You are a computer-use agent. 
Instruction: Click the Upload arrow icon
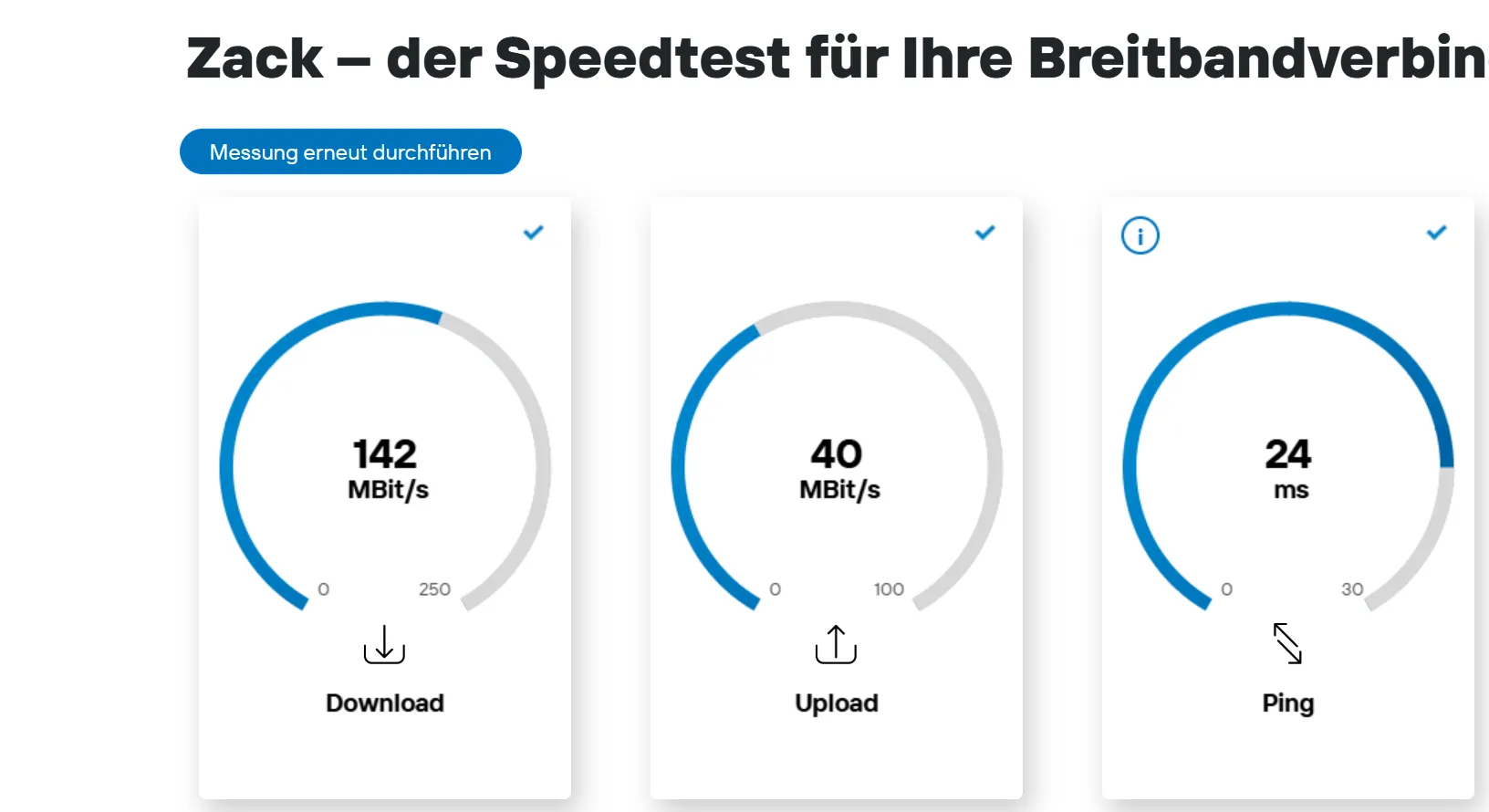pos(836,644)
